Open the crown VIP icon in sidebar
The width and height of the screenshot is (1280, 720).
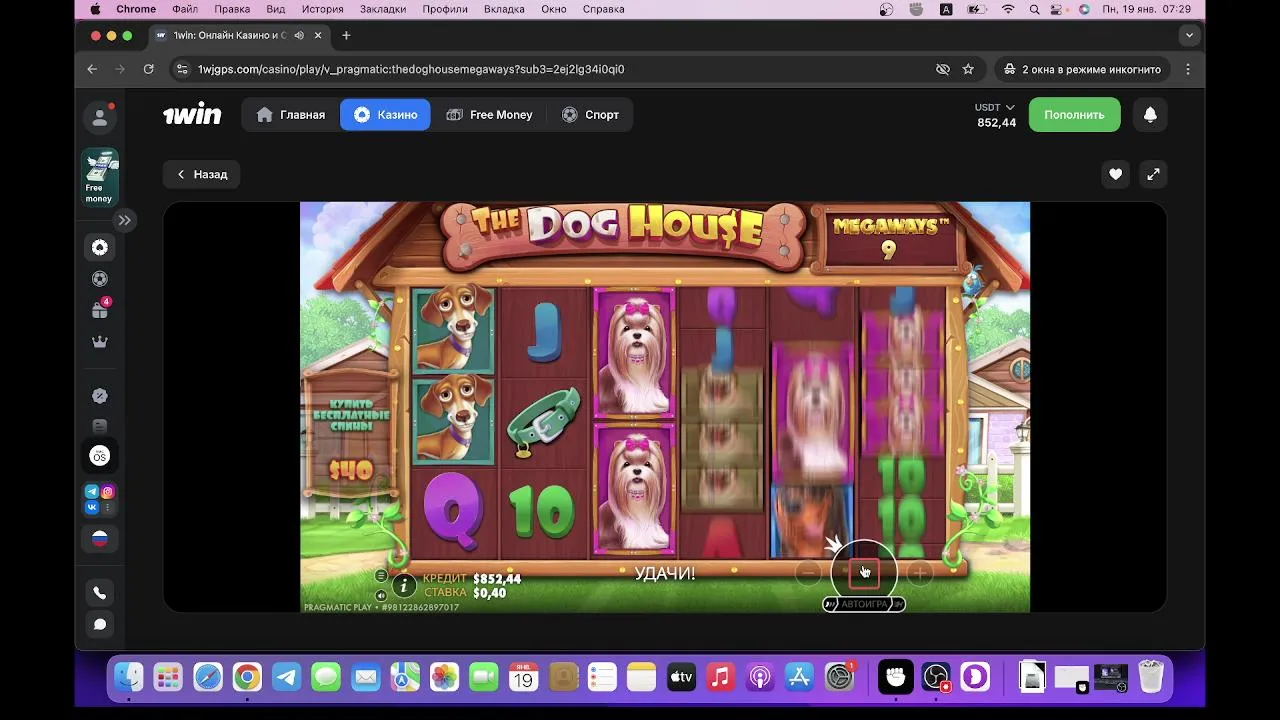click(x=100, y=342)
